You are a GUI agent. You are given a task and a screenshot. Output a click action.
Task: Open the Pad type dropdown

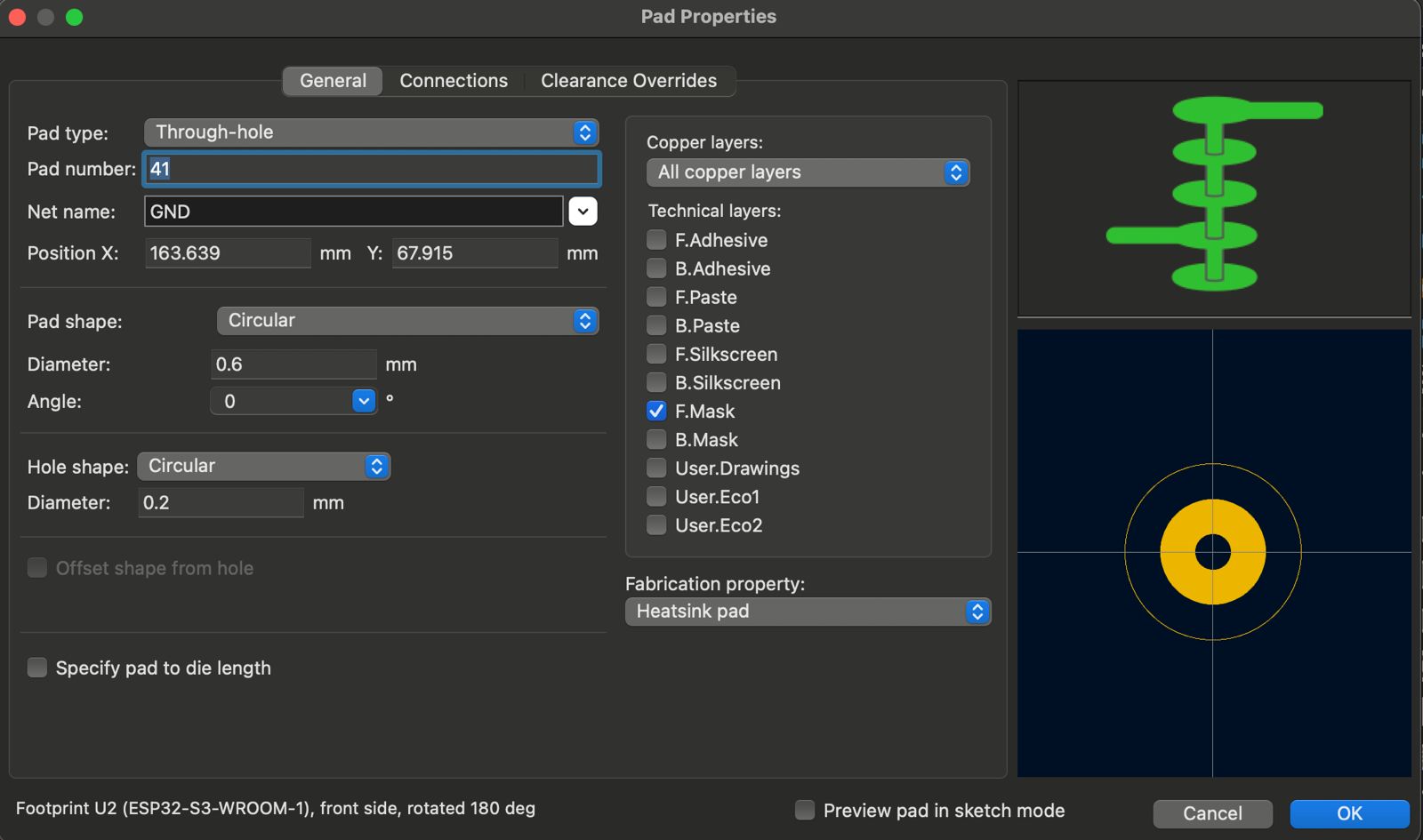pyautogui.click(x=371, y=132)
